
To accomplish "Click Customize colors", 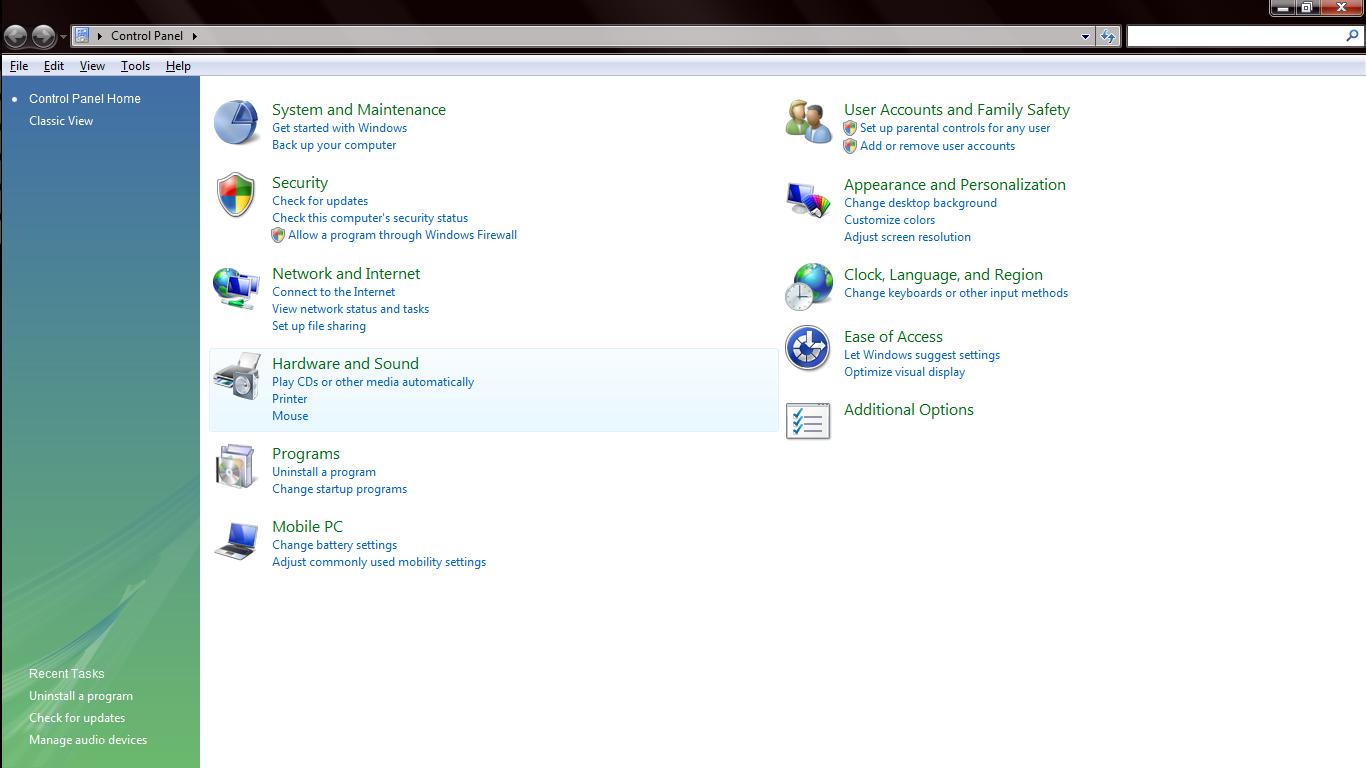I will [889, 220].
